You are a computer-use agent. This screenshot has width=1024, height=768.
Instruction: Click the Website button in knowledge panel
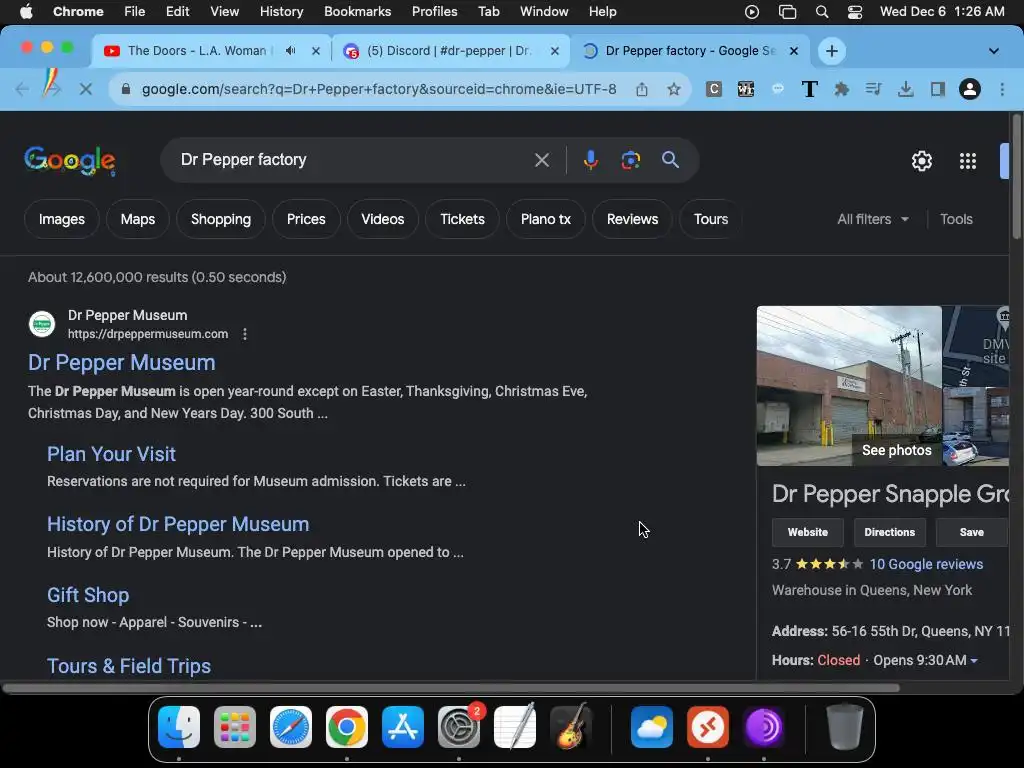pos(807,532)
